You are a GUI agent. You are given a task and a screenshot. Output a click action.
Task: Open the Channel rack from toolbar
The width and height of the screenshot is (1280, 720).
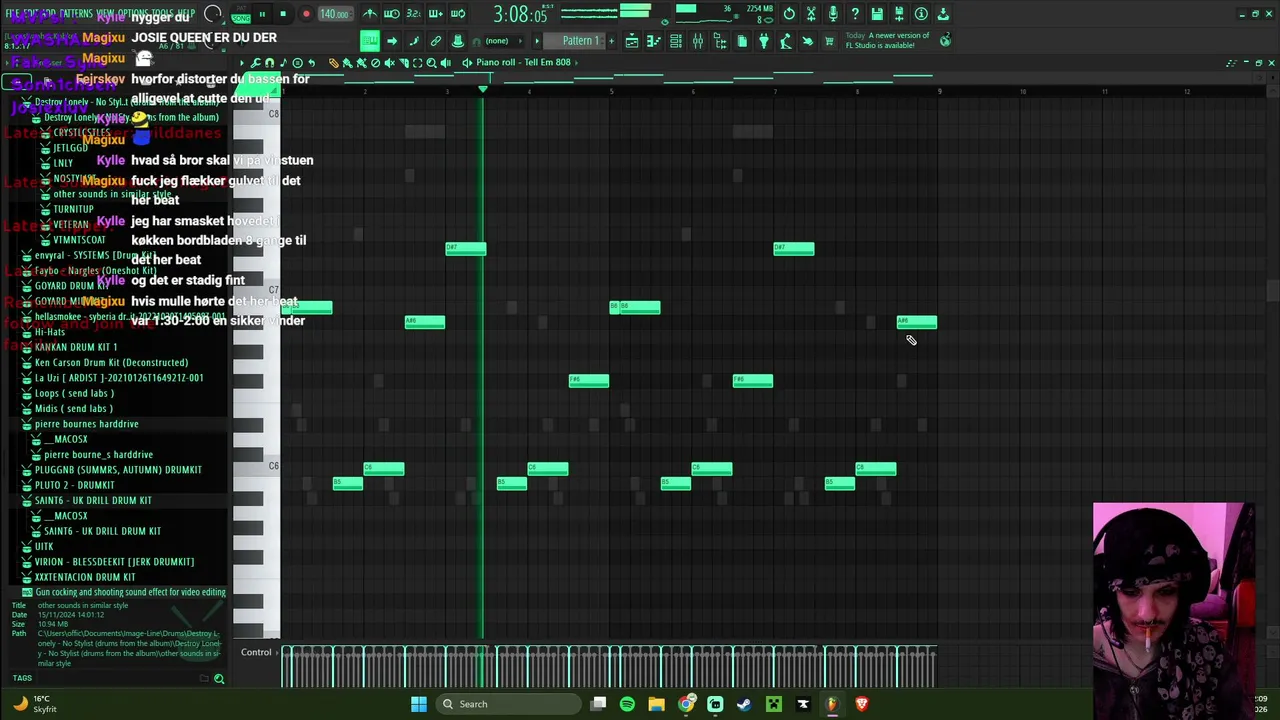[x=676, y=41]
